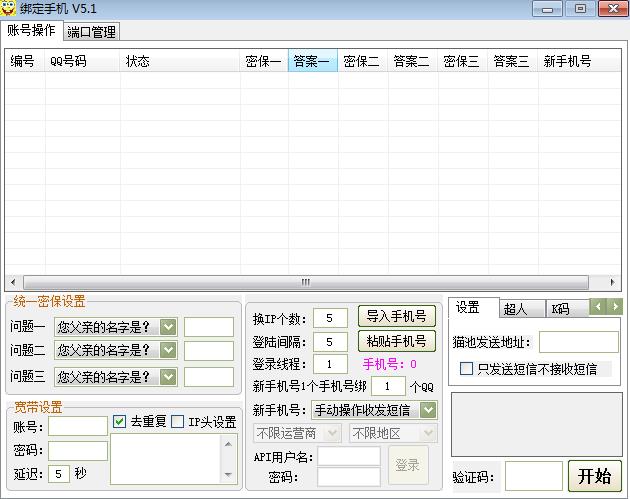Click 答案一 column header

click(313, 61)
